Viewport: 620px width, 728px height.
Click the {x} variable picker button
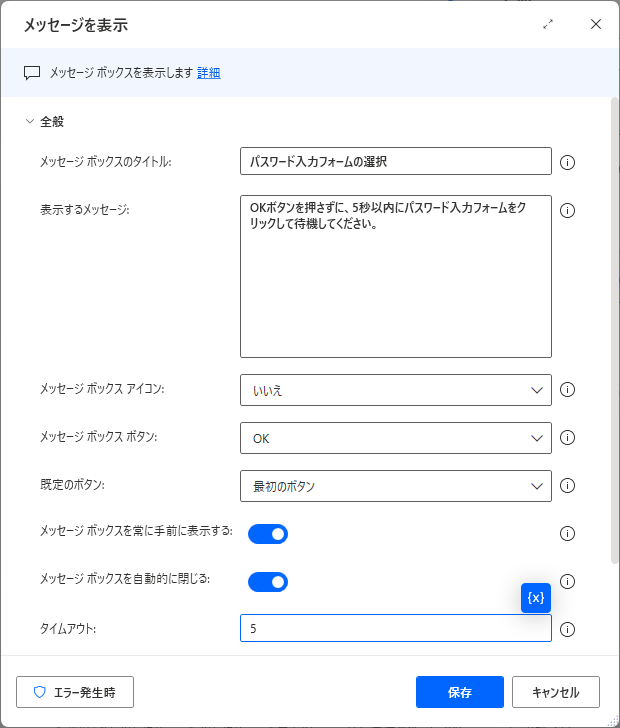point(535,598)
